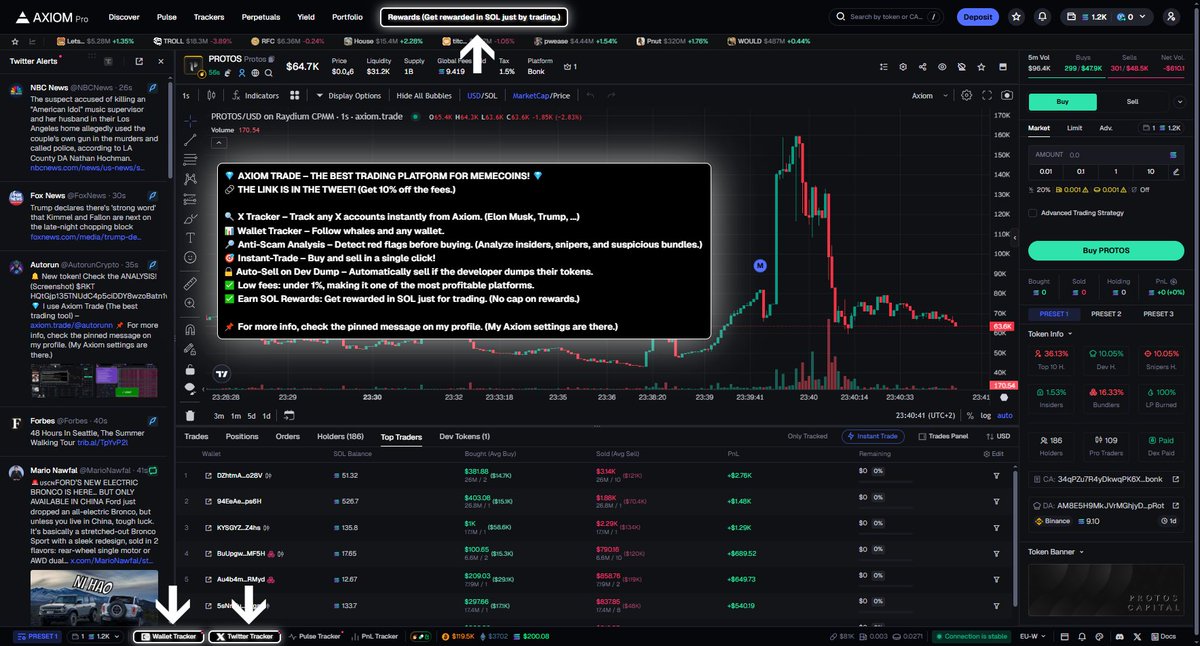Image resolution: width=1200 pixels, height=646 pixels.
Task: Click the Deposit button
Action: coord(978,17)
